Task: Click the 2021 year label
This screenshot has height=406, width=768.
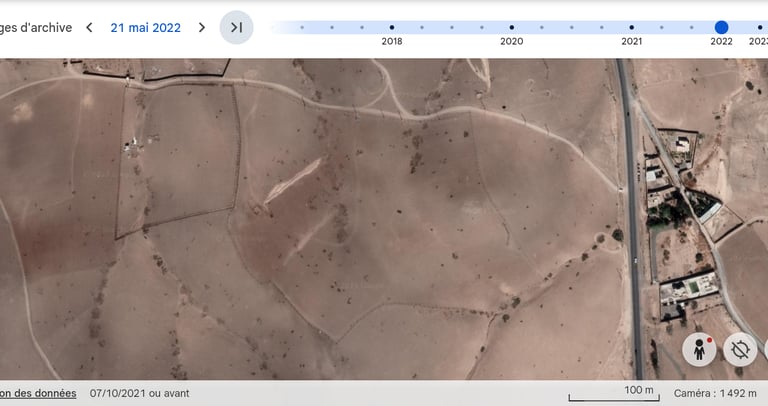Action: click(632, 42)
